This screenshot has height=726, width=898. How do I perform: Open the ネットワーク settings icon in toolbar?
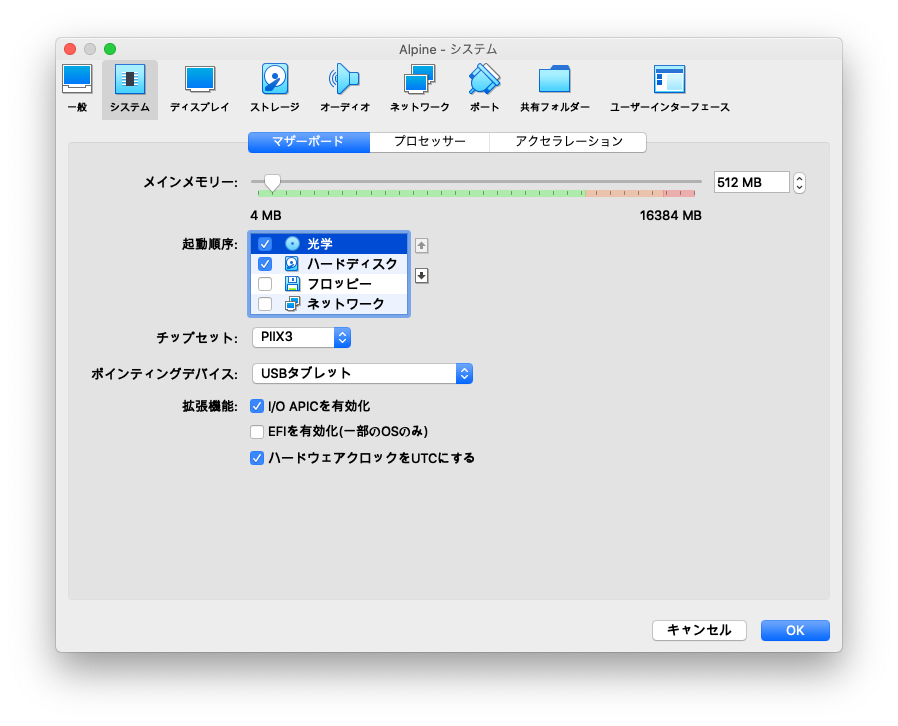point(420,89)
